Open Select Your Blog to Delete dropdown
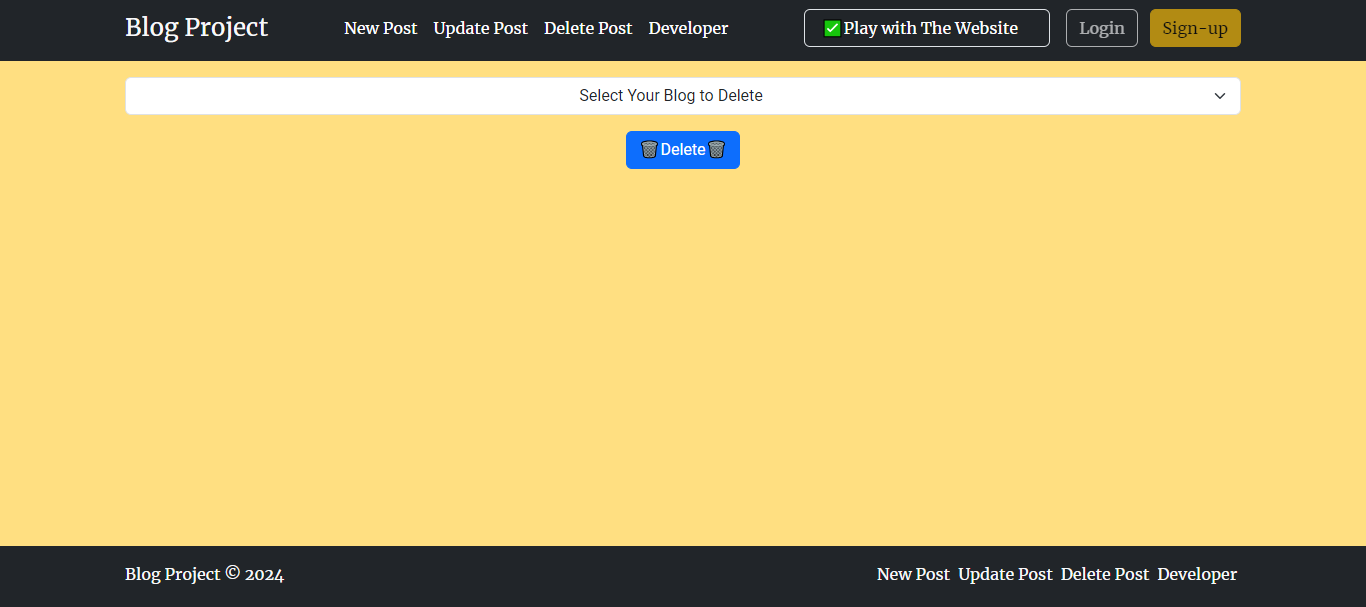Image resolution: width=1366 pixels, height=607 pixels. (683, 96)
